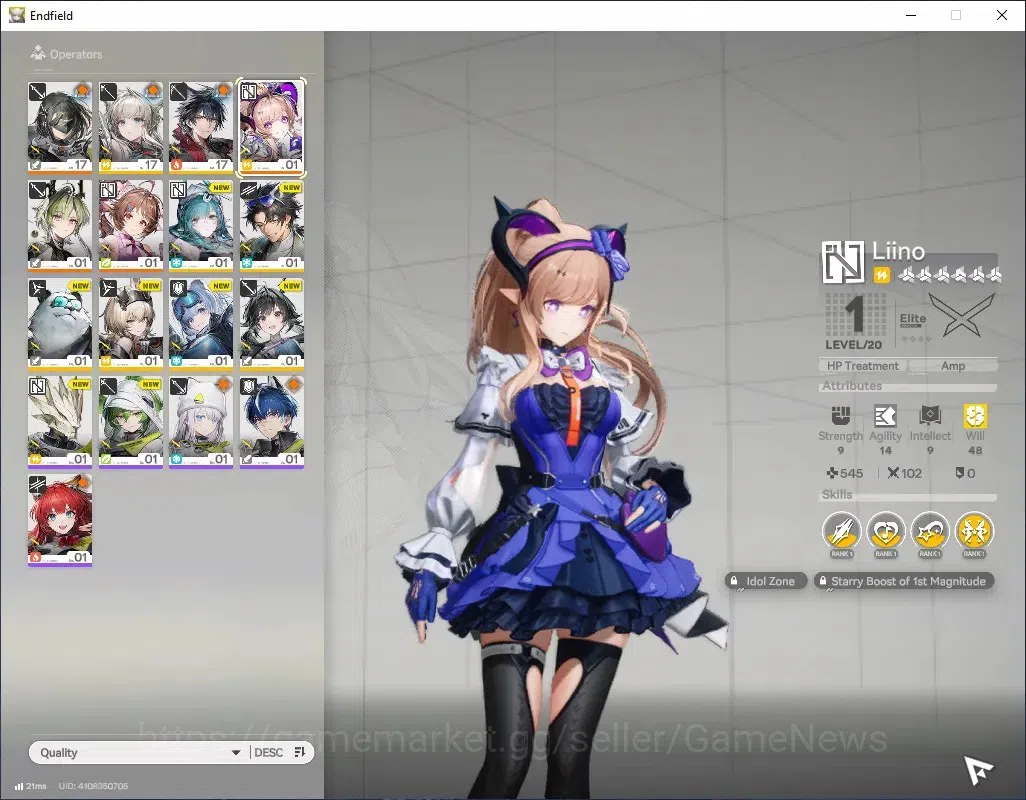Open the heart-with-music-note skill icon
This screenshot has width=1026, height=800.
click(x=885, y=531)
